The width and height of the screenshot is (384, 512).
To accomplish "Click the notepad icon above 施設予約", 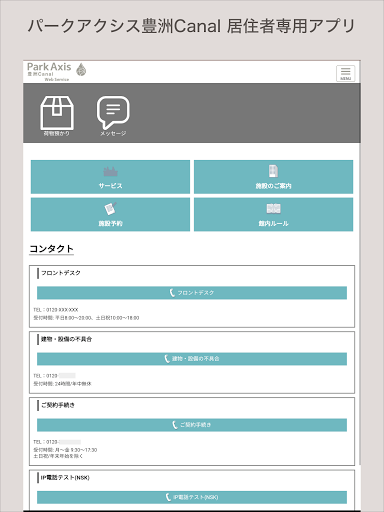I will click(110, 209).
